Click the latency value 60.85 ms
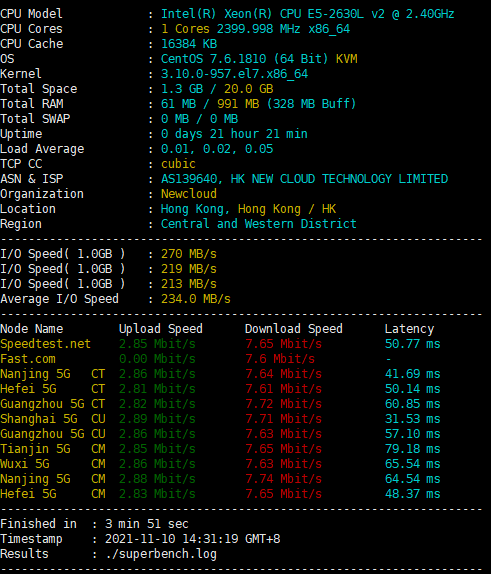The image size is (491, 574). pyautogui.click(x=413, y=404)
